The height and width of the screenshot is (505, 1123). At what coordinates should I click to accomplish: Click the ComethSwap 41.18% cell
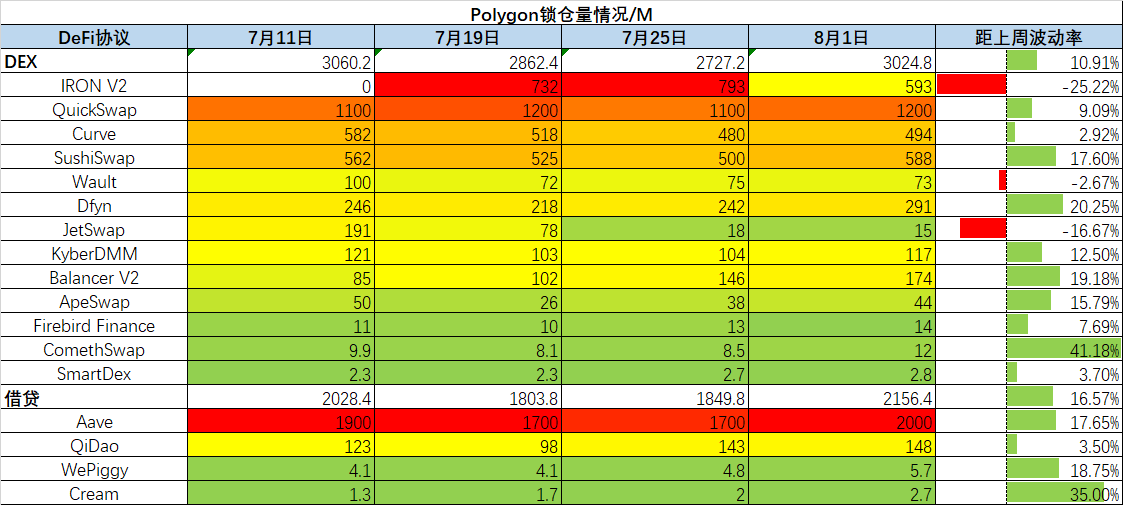coord(1028,350)
